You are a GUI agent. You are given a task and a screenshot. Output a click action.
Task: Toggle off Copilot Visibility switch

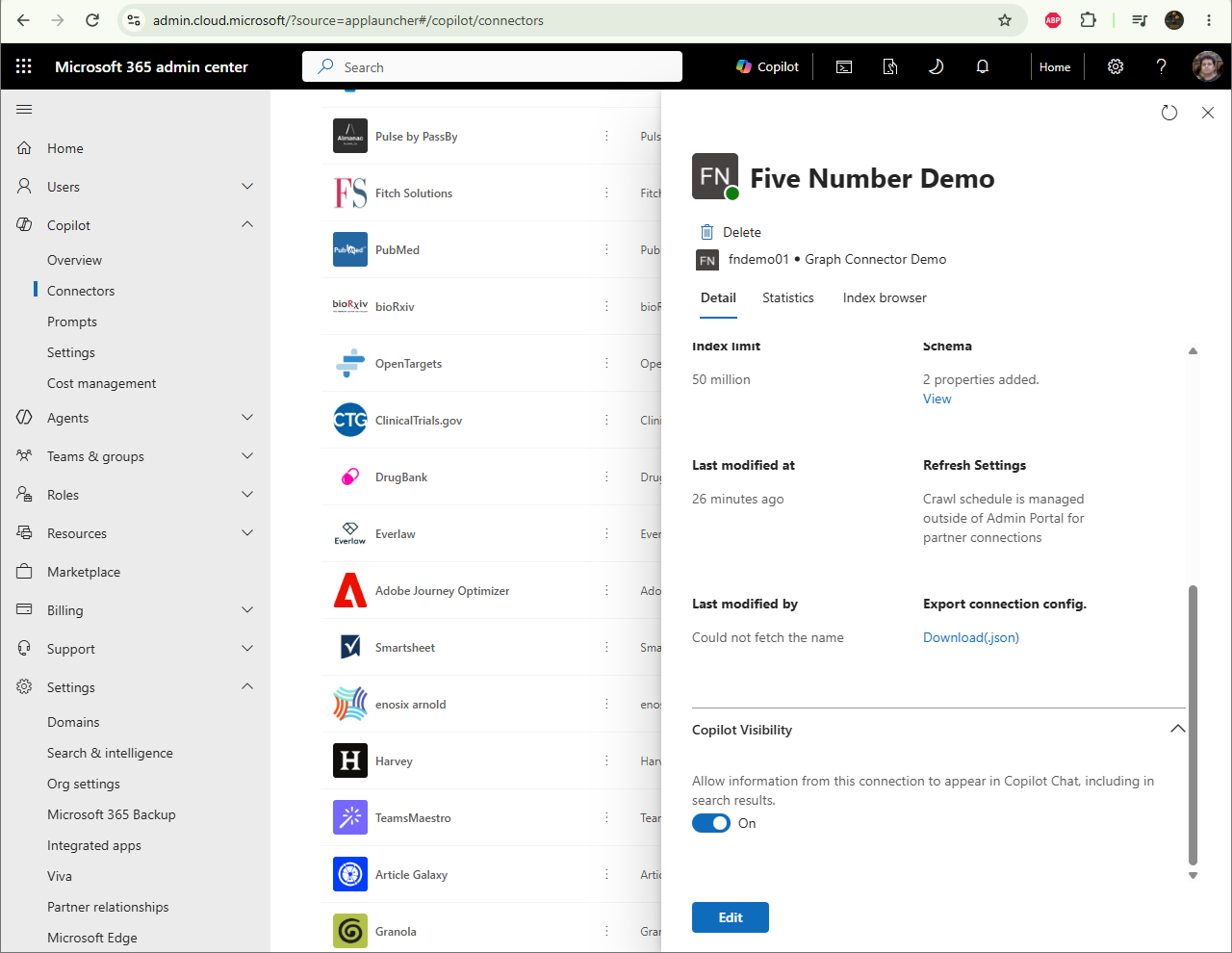point(711,823)
